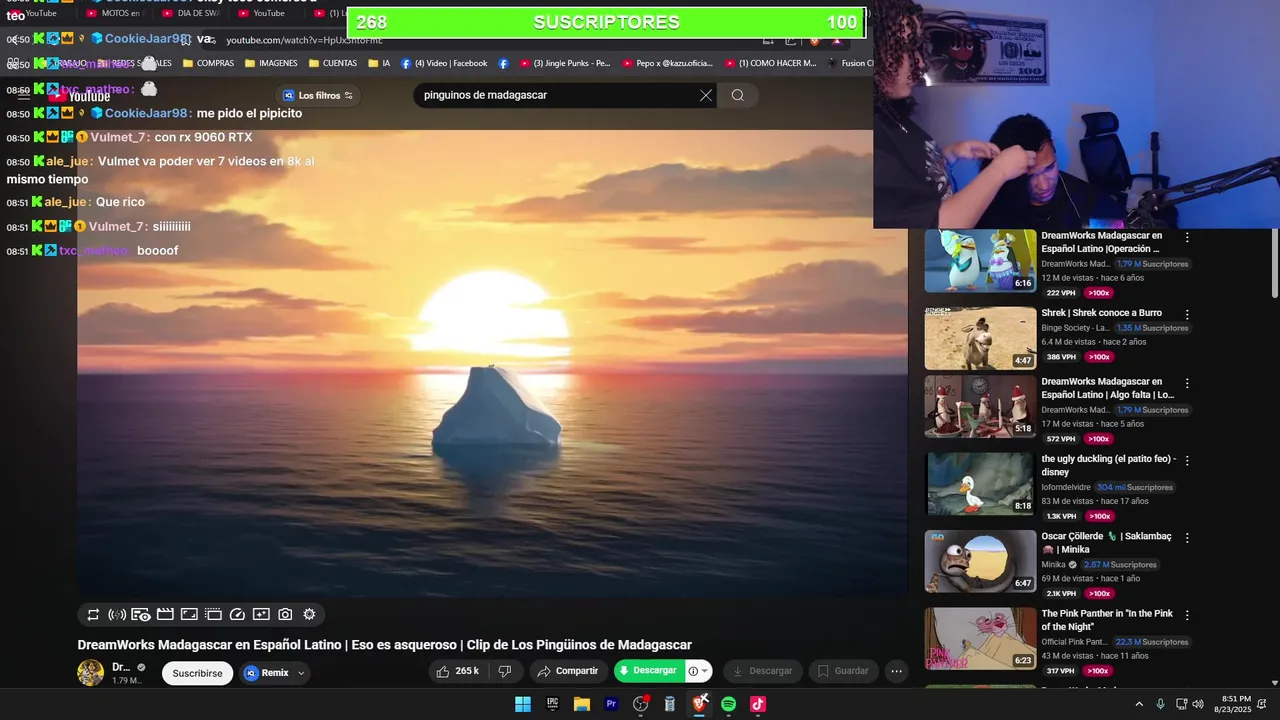
Task: Click the Suscribirse button
Action: click(x=197, y=673)
